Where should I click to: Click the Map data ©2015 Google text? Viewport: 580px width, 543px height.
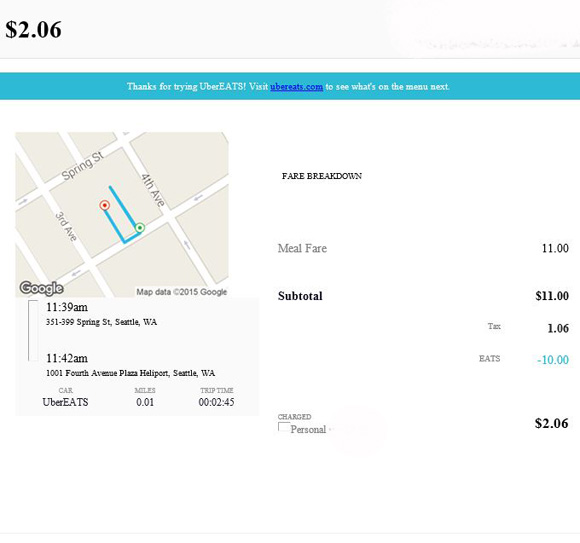tap(182, 292)
